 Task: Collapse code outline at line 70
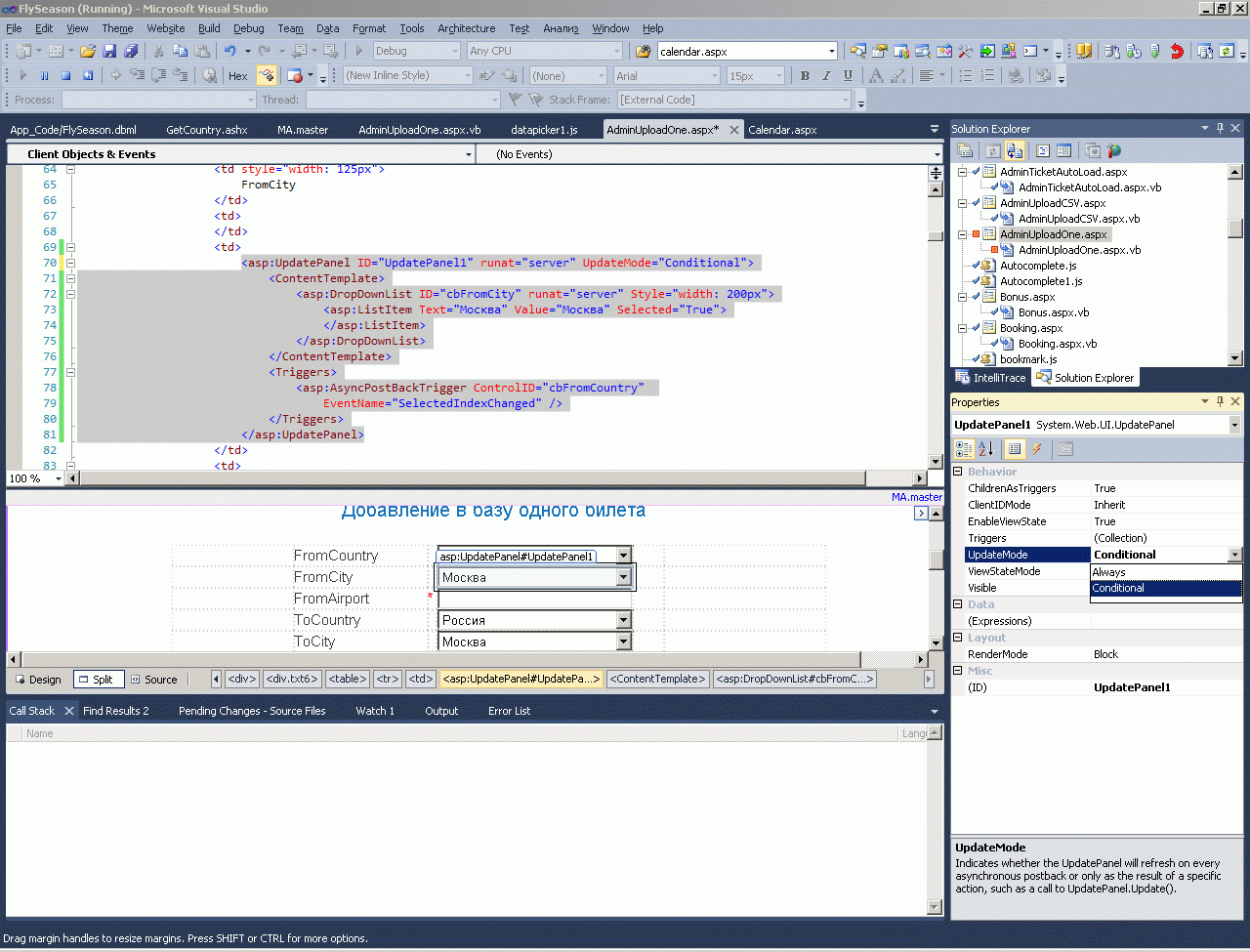click(70, 263)
